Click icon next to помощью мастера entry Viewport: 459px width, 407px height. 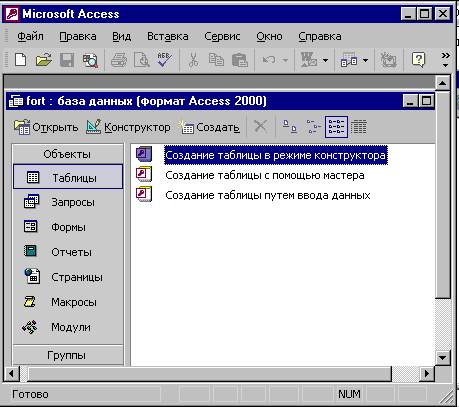[144, 174]
